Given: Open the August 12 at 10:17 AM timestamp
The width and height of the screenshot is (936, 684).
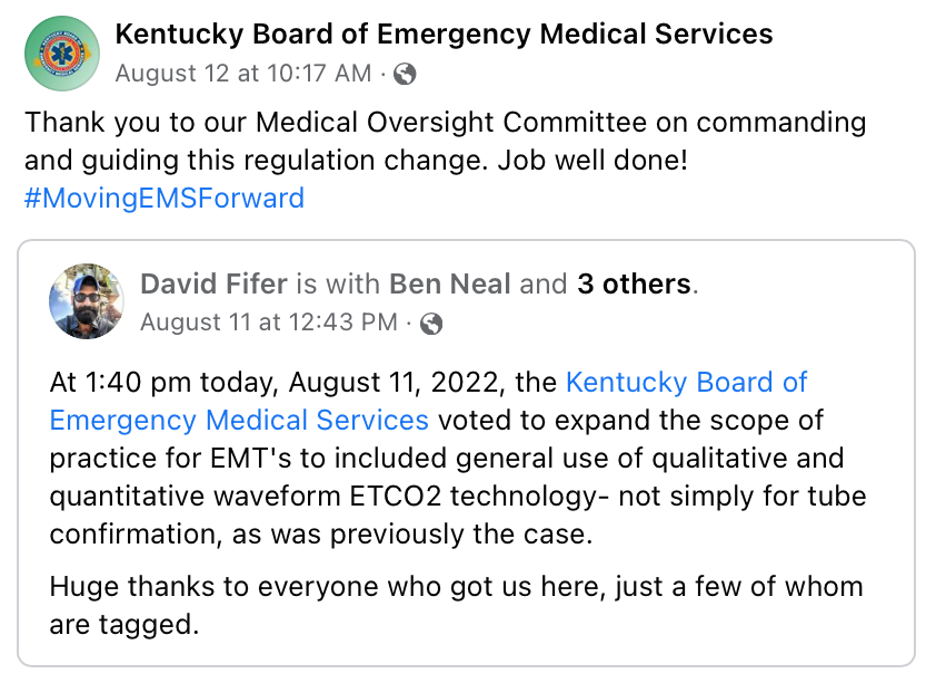Looking at the screenshot, I should [244, 73].
